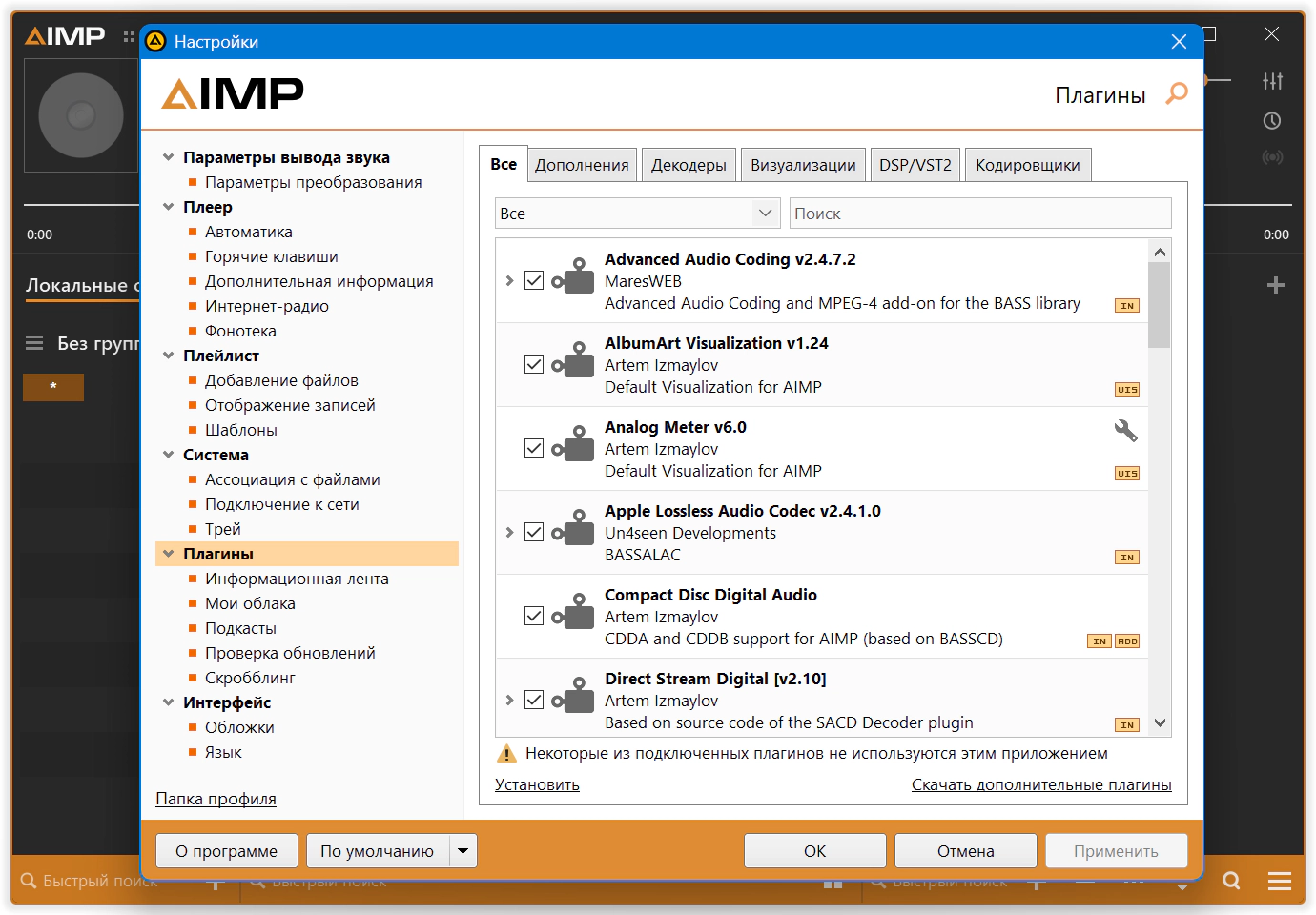
Task: Click the OK button
Action: (x=815, y=851)
